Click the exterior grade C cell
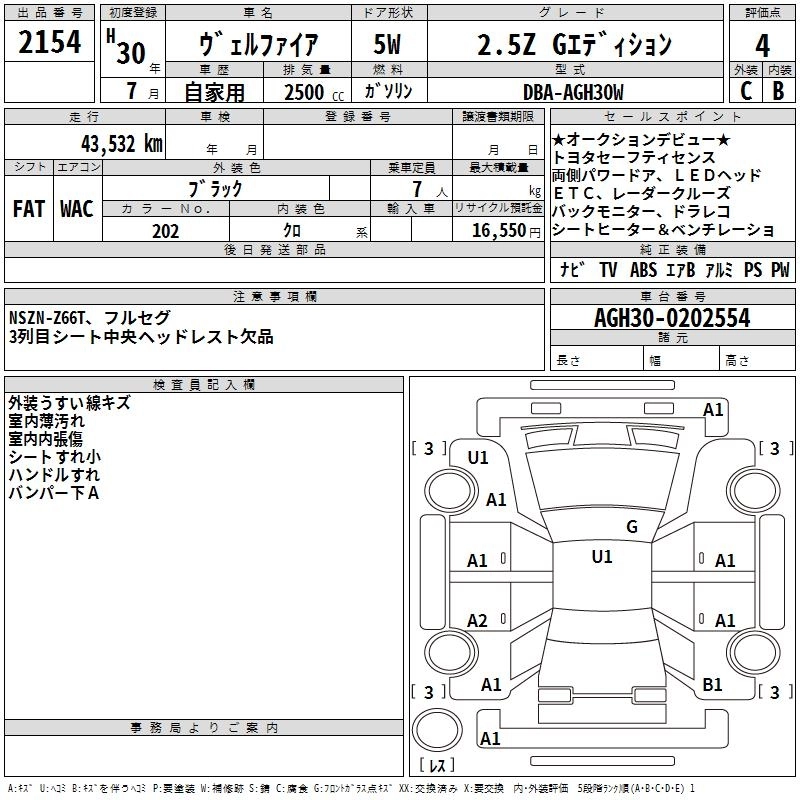 point(746,91)
